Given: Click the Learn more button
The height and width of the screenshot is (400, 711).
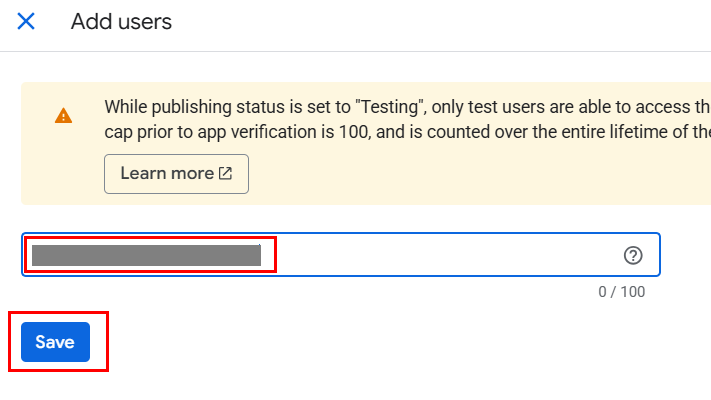Looking at the screenshot, I should coord(176,174).
